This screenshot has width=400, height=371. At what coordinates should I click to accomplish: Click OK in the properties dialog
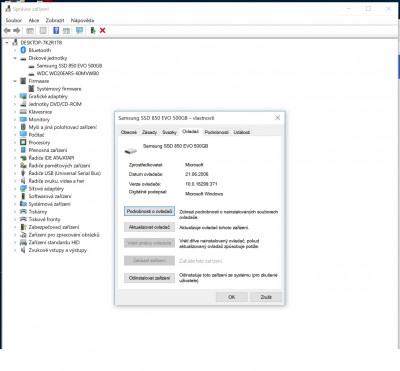click(x=232, y=297)
